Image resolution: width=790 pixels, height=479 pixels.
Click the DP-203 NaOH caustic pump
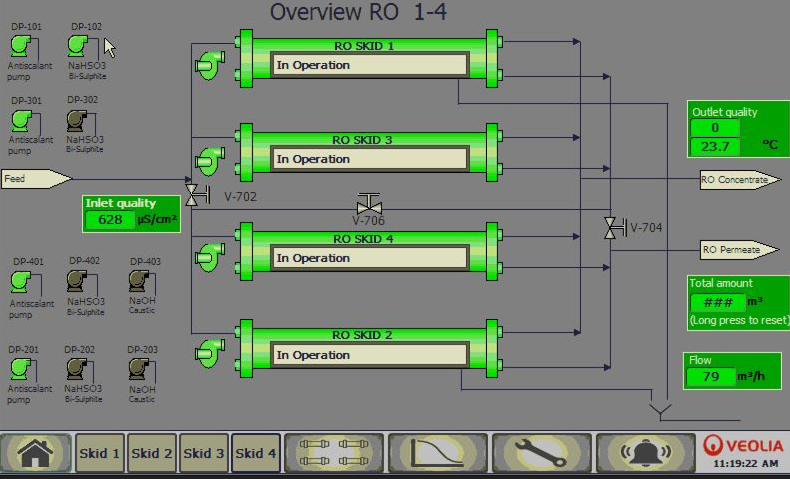[x=139, y=369]
